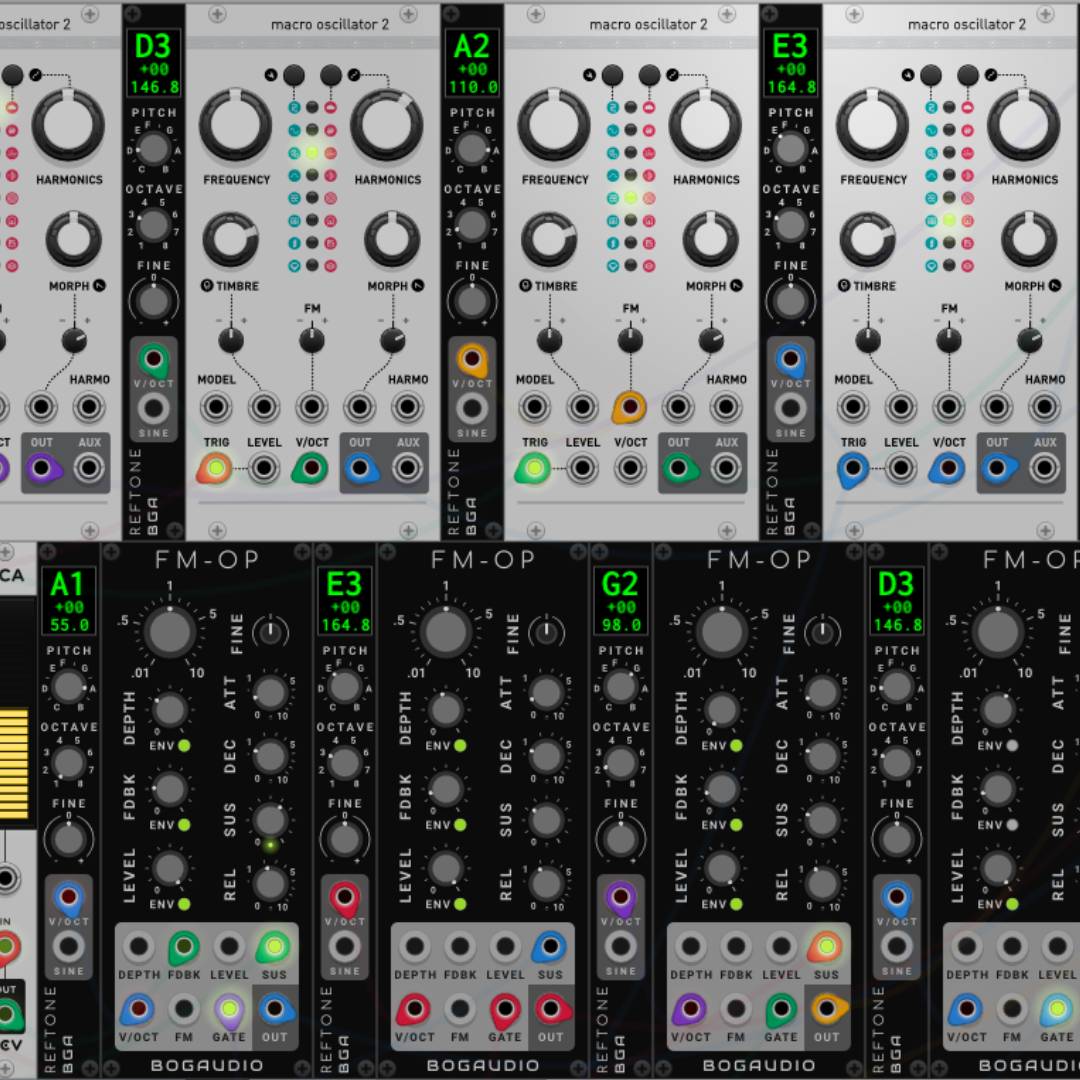Viewport: 1080px width, 1080px height.
Task: Click the orange TRIG jack on the macro oscillator
Action: [215, 468]
